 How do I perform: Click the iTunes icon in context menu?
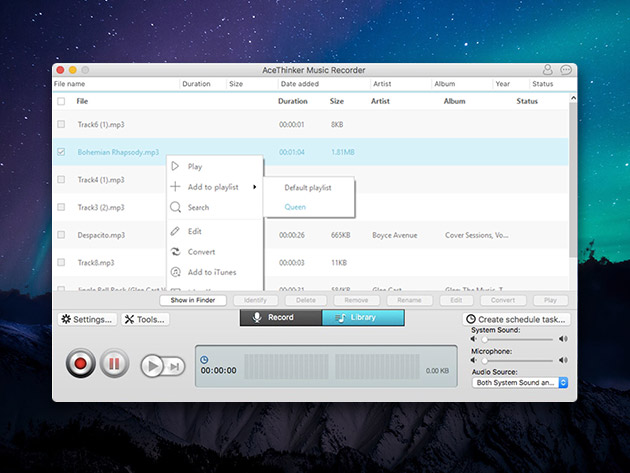(176, 272)
